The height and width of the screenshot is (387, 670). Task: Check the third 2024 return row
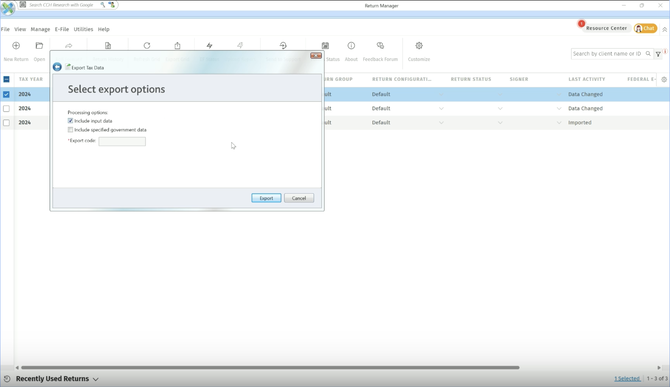(6, 123)
